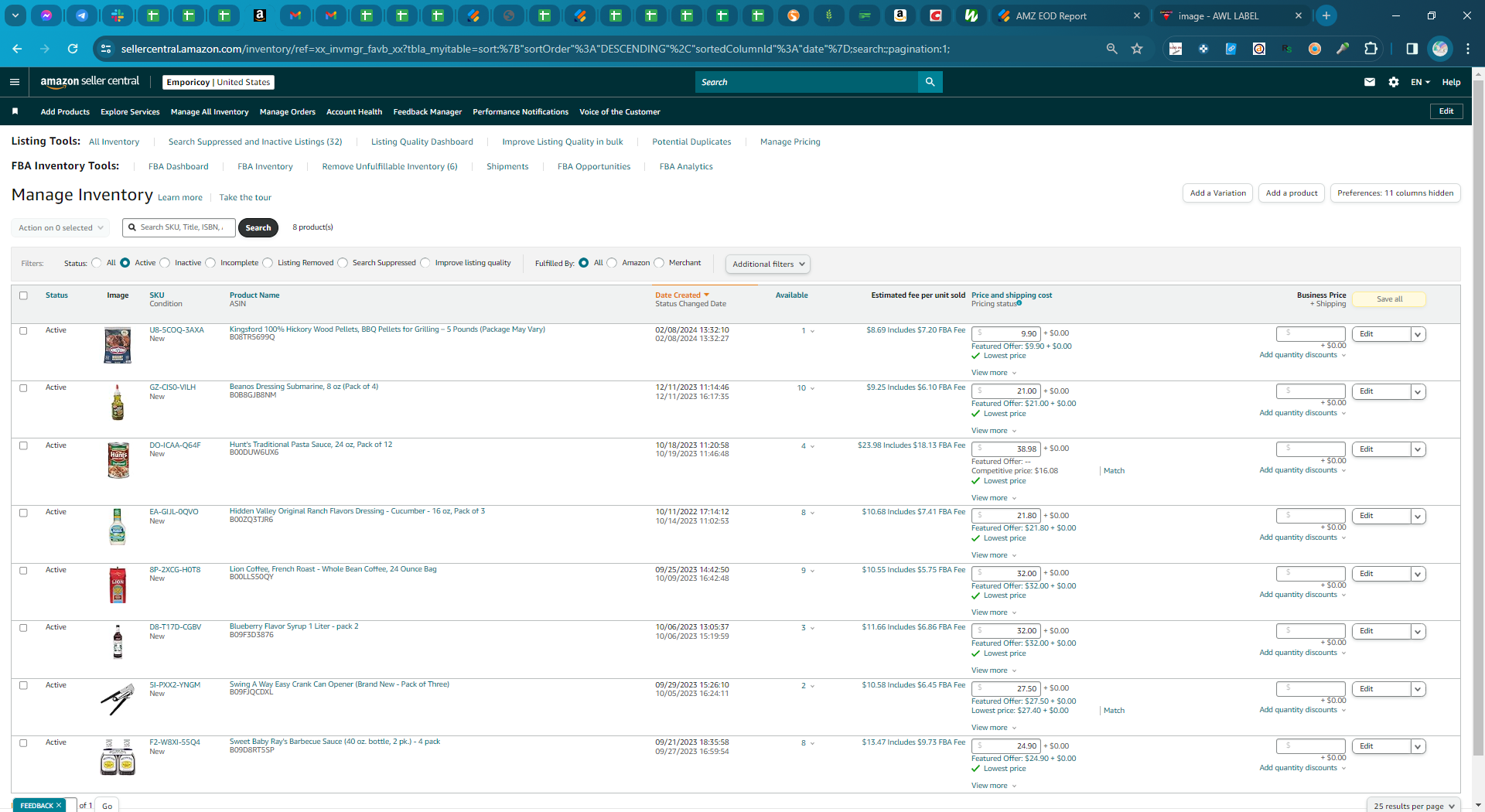Image resolution: width=1485 pixels, height=812 pixels.
Task: Switch to the pinned Slack tab
Action: (118, 15)
